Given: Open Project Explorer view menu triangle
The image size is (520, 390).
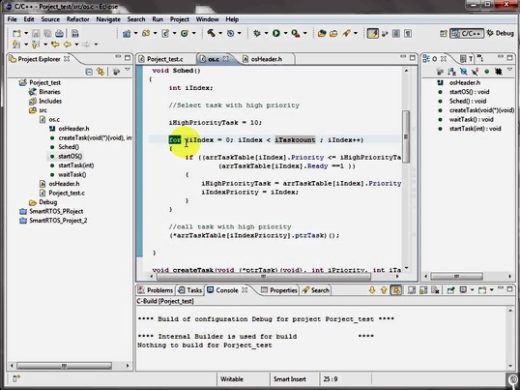Looking at the screenshot, I should [127, 70].
